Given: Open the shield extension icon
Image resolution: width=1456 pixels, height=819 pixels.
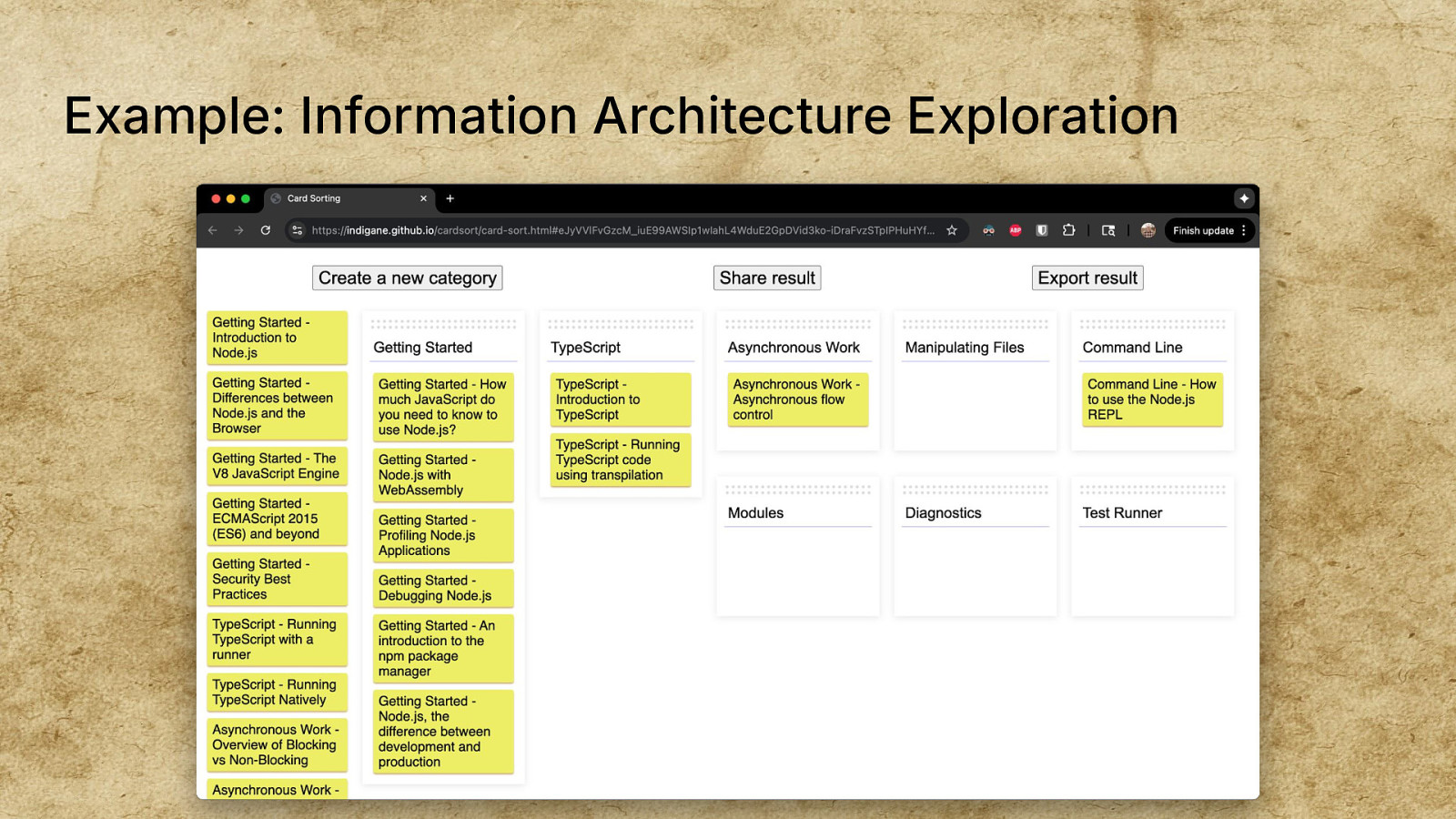Looking at the screenshot, I should click(x=1042, y=230).
